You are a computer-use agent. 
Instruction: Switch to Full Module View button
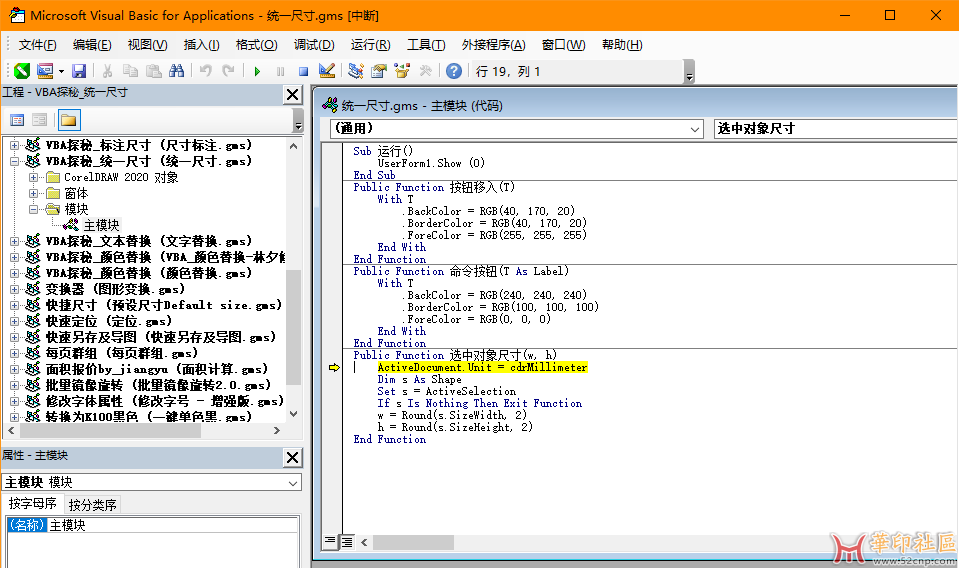pos(347,541)
